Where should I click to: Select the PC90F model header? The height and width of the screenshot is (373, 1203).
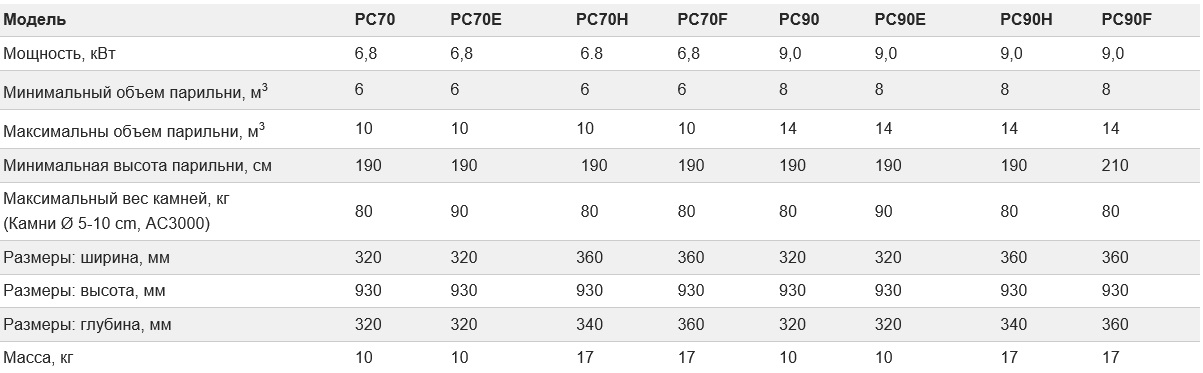click(1126, 18)
